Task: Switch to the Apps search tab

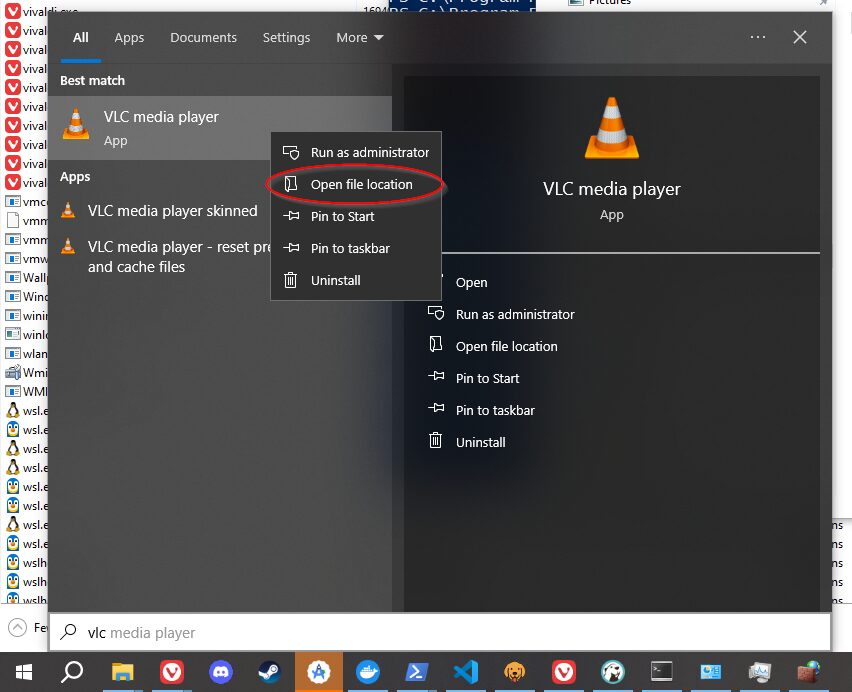Action: pos(129,37)
